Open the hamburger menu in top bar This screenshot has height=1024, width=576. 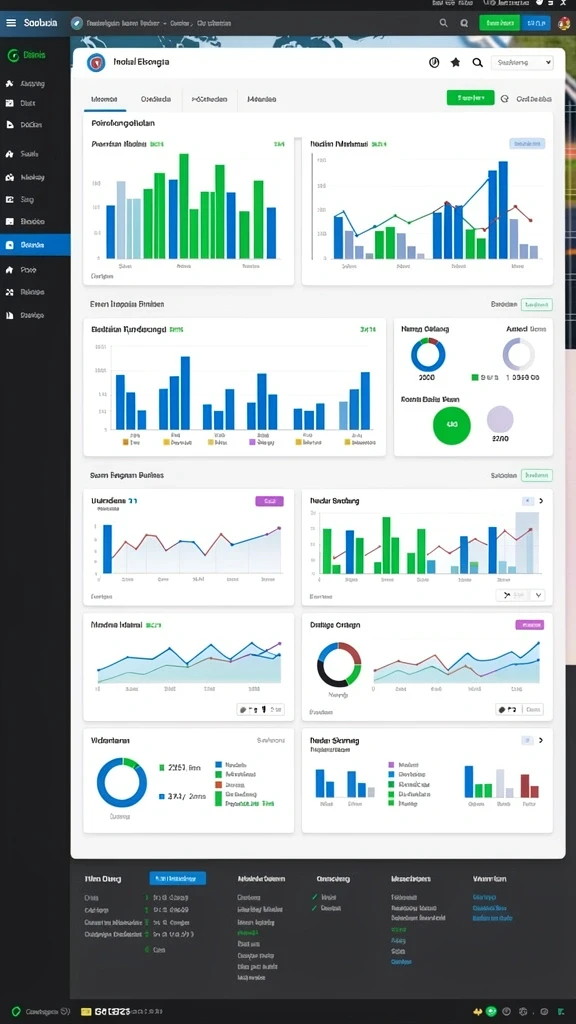11,23
